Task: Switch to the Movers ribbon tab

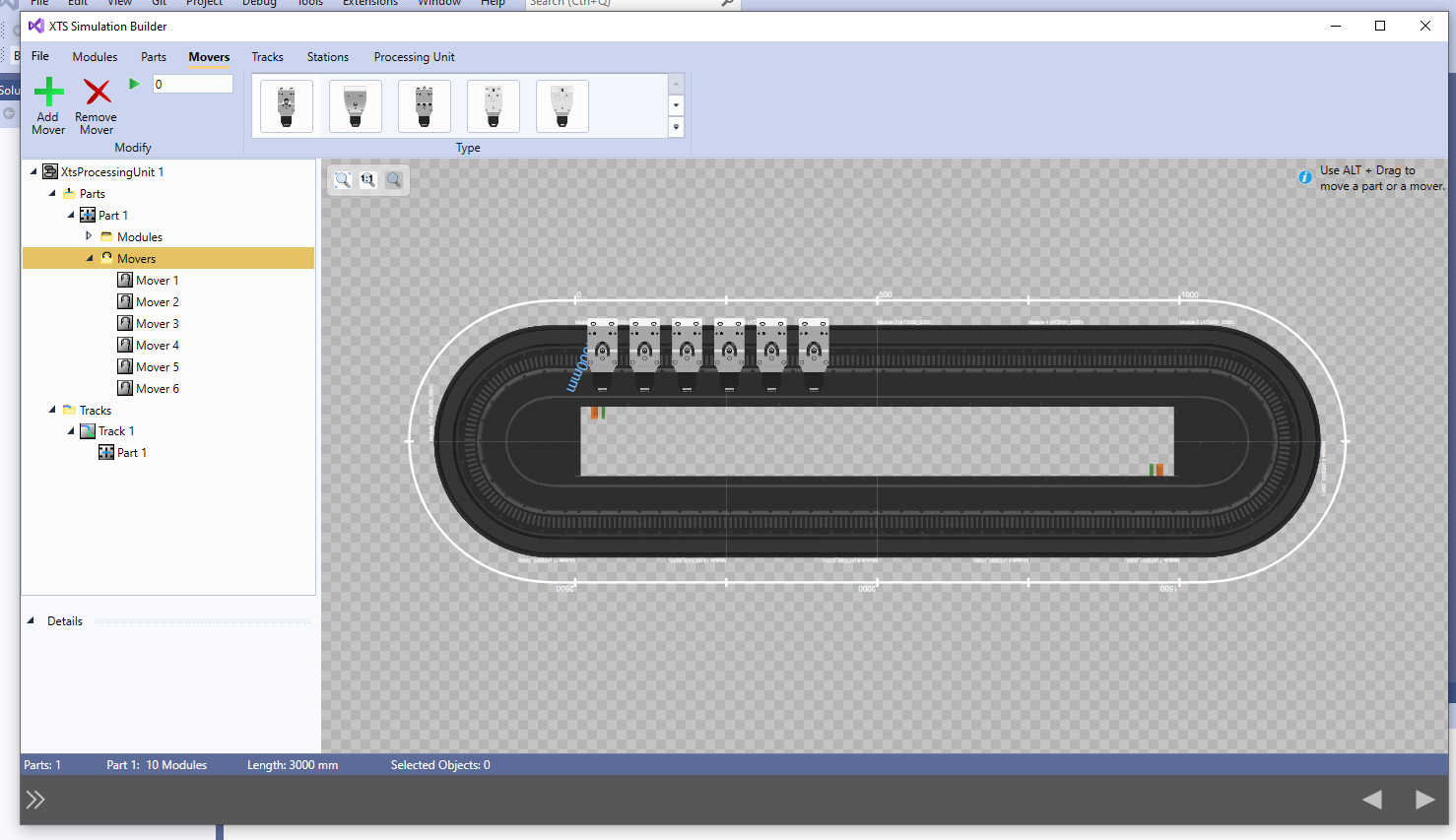Action: (x=209, y=57)
